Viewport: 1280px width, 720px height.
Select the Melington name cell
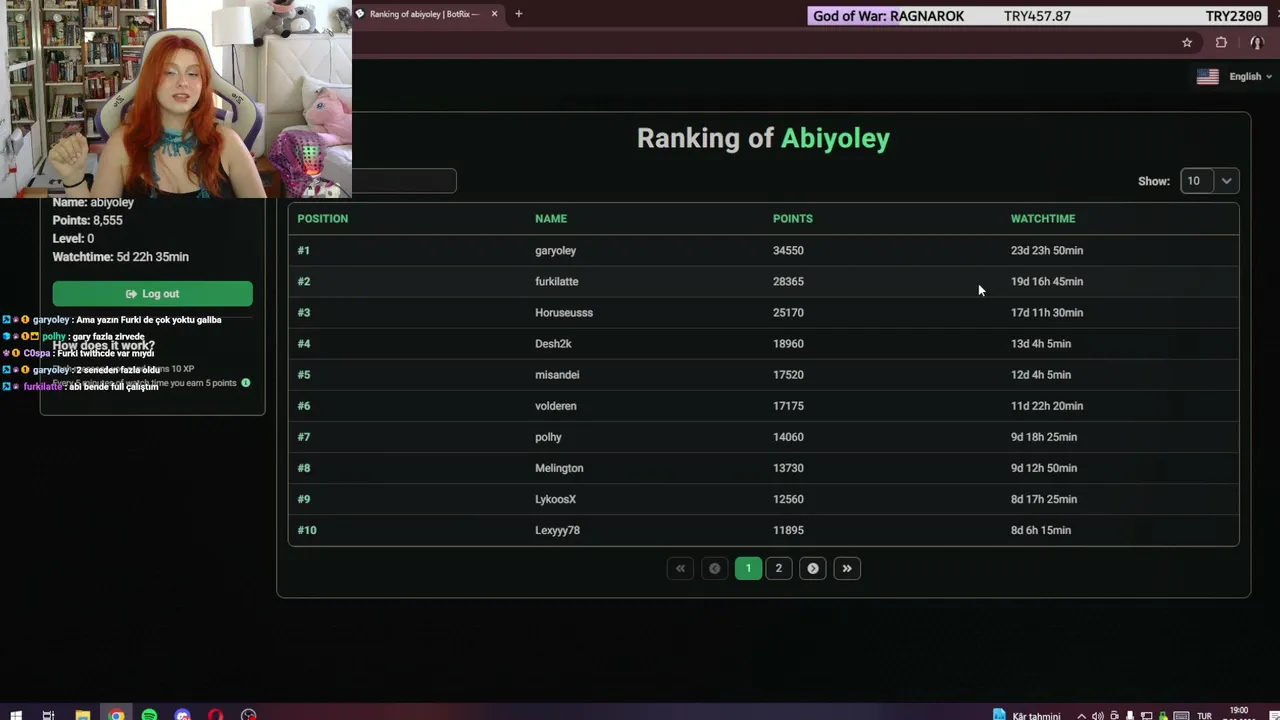point(559,468)
